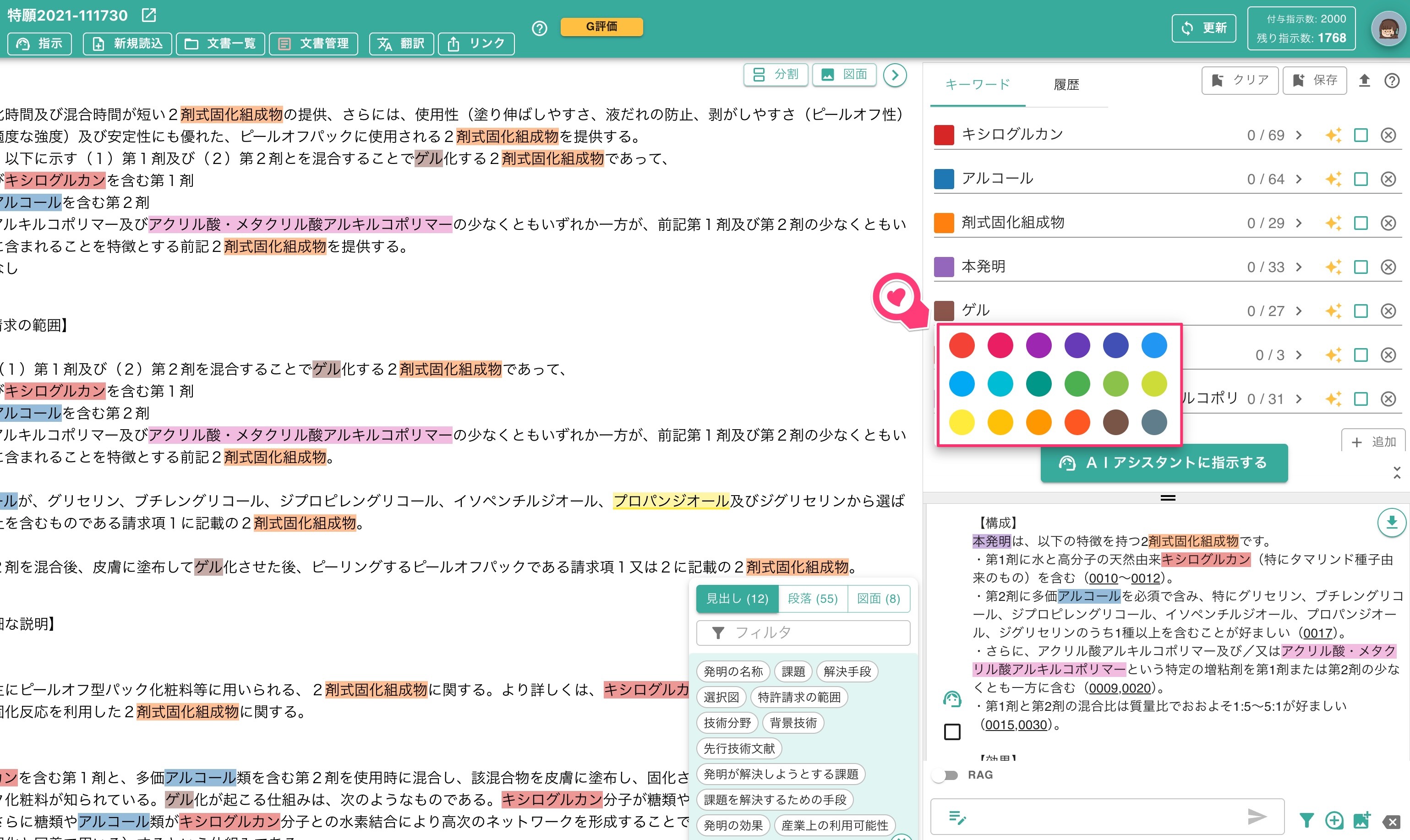Click AI sparkle icon for 本発明
The image size is (1410, 840).
point(1333,267)
